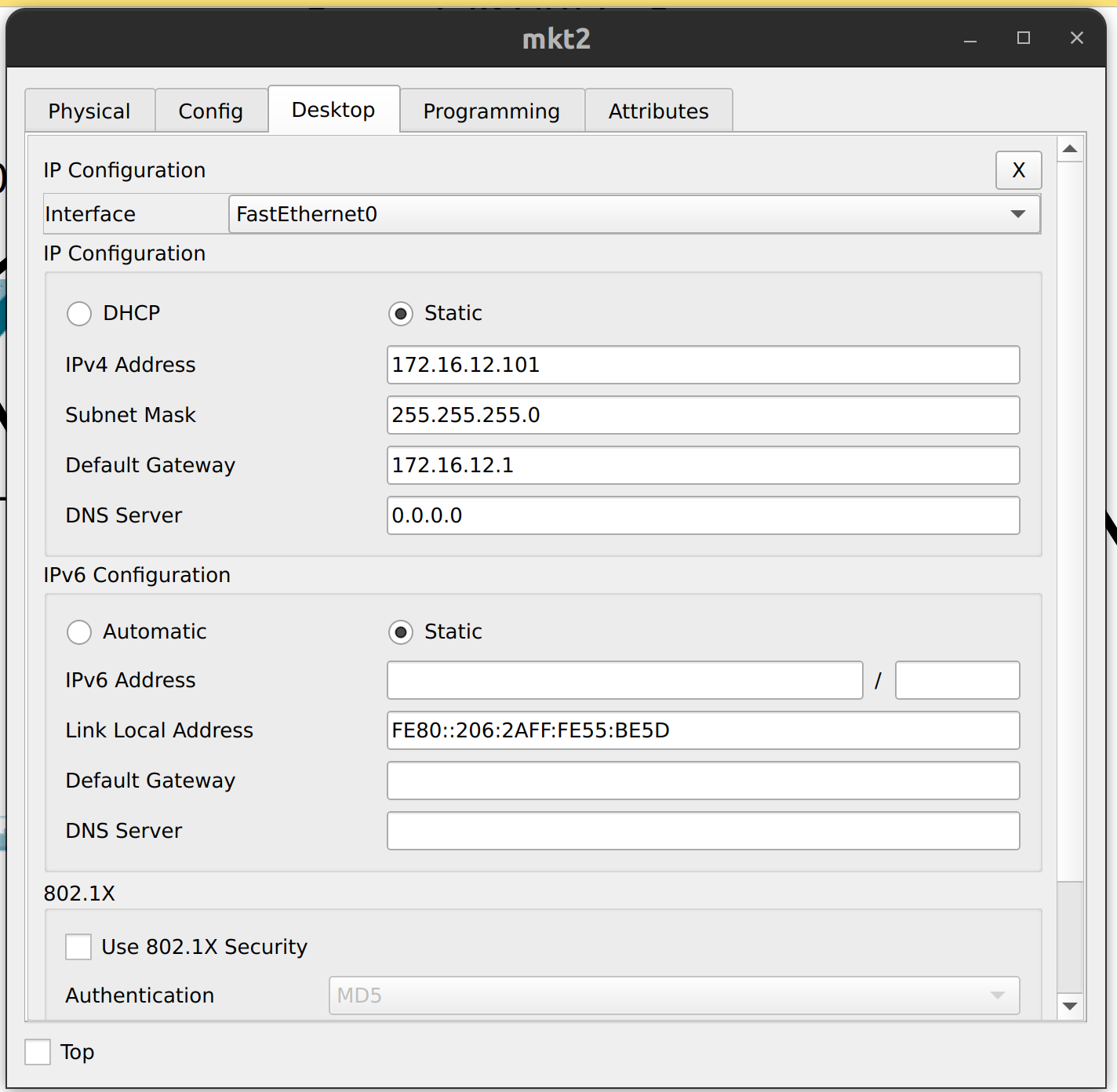Enable DHCP addressing mode
The height and width of the screenshot is (1092, 1117).
tap(78, 313)
